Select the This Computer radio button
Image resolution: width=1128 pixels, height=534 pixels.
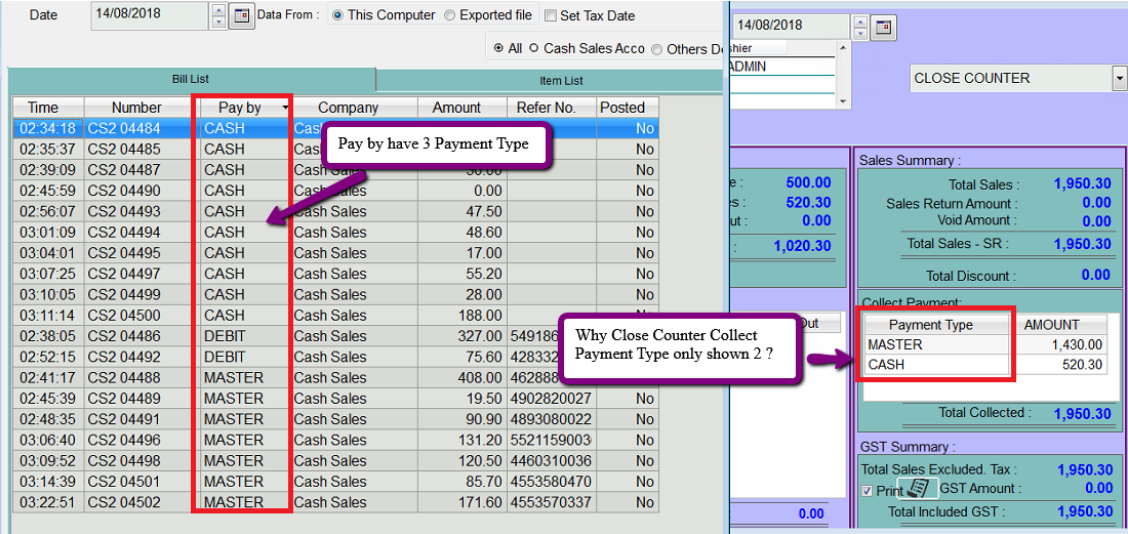click(x=337, y=16)
